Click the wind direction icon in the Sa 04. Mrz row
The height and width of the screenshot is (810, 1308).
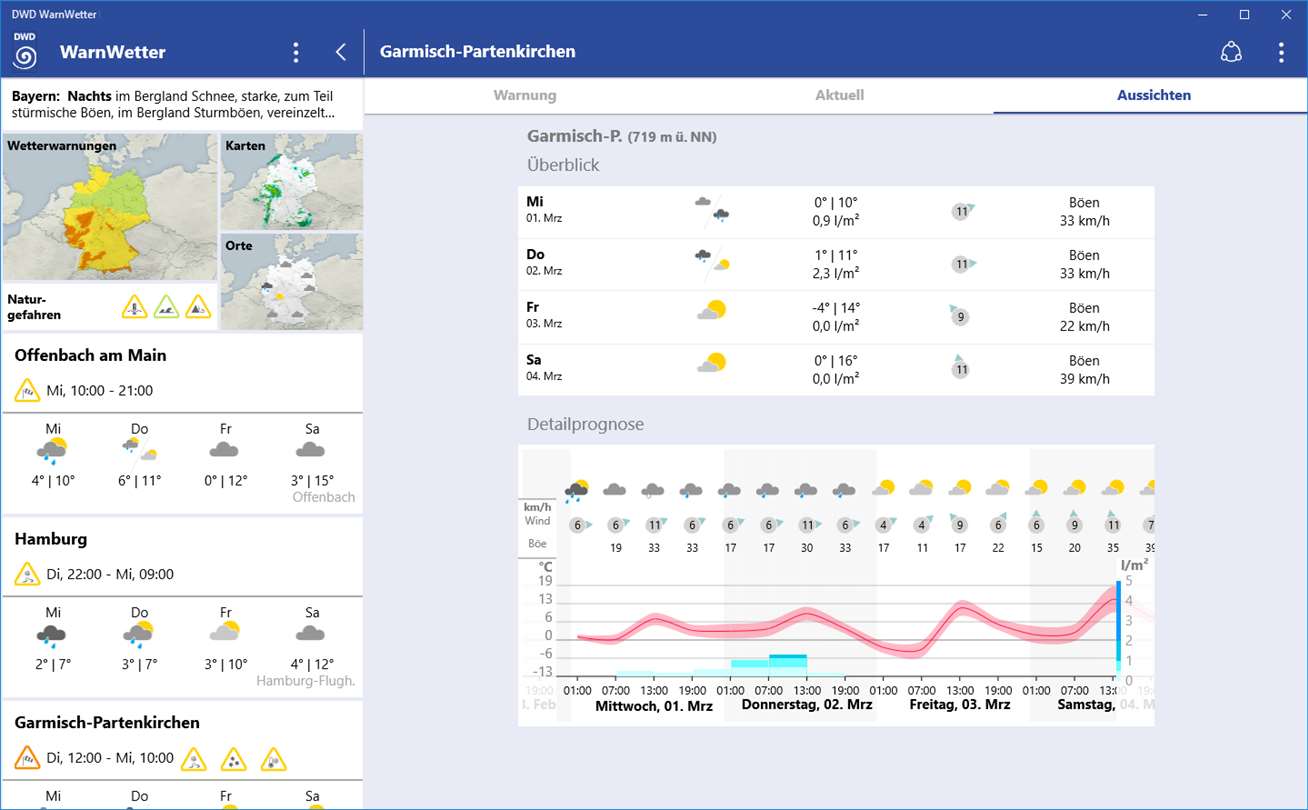pos(960,367)
